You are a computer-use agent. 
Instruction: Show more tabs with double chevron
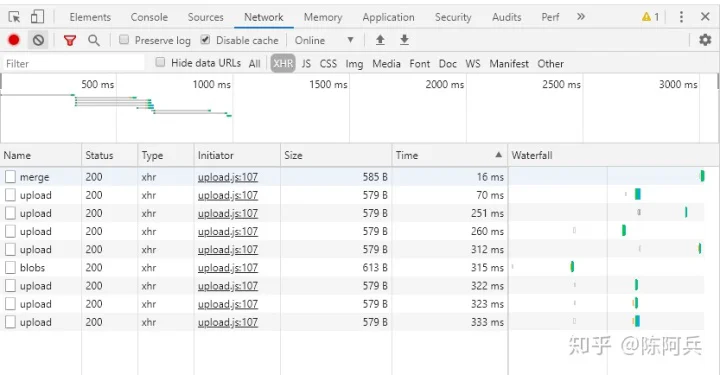[x=581, y=17]
